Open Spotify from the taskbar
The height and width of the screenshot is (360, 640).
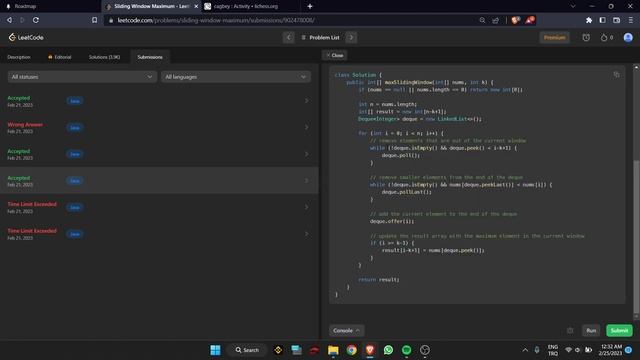tap(407, 350)
